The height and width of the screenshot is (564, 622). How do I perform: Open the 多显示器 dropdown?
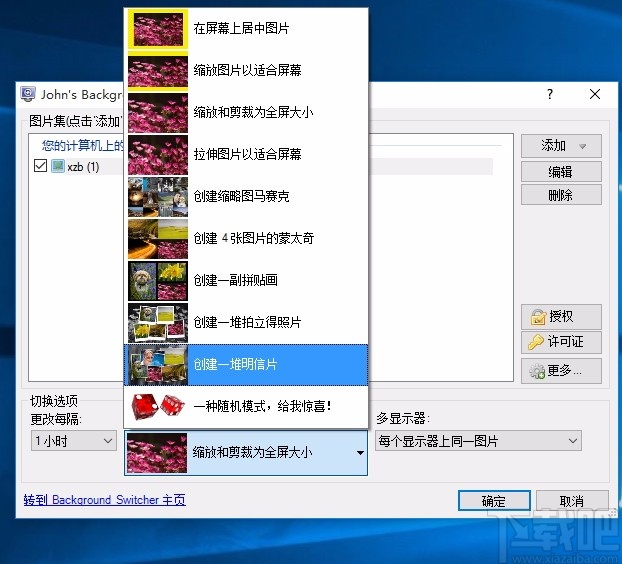click(478, 441)
